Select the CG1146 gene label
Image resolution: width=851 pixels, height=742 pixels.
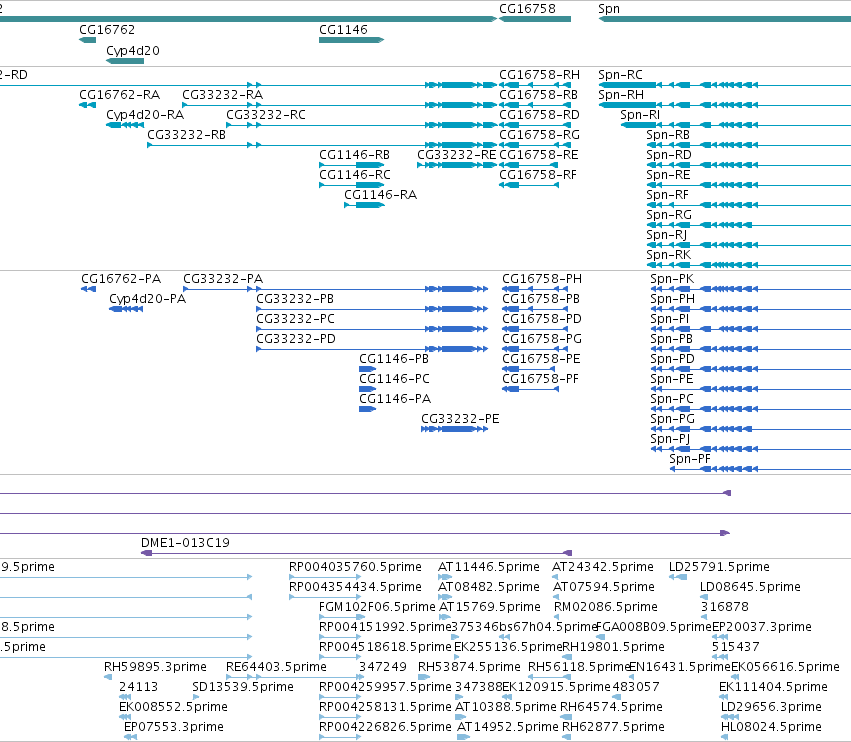pos(343,30)
